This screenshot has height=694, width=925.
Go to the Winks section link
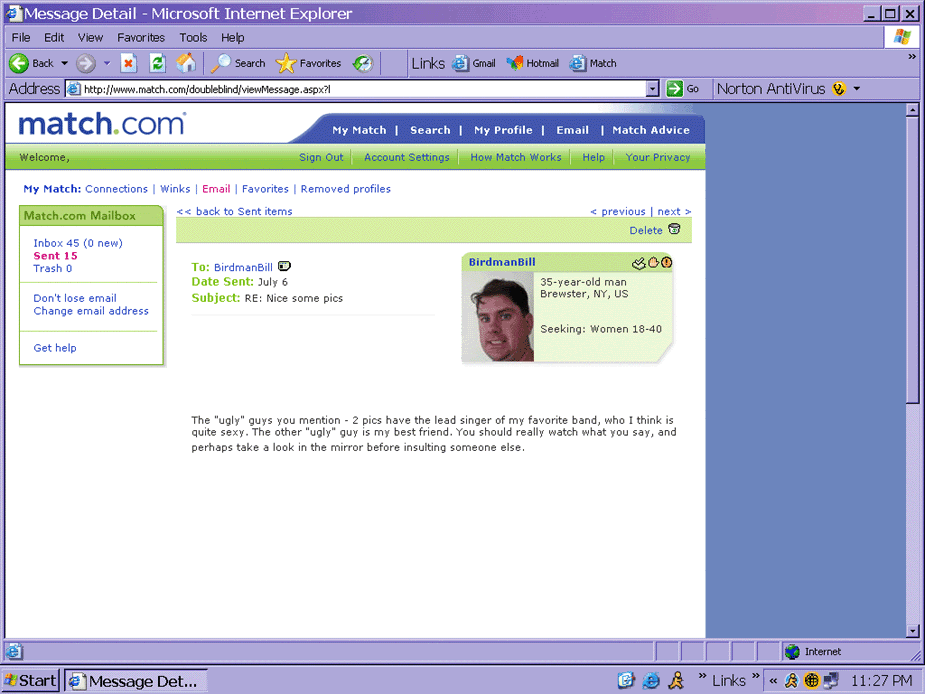175,189
